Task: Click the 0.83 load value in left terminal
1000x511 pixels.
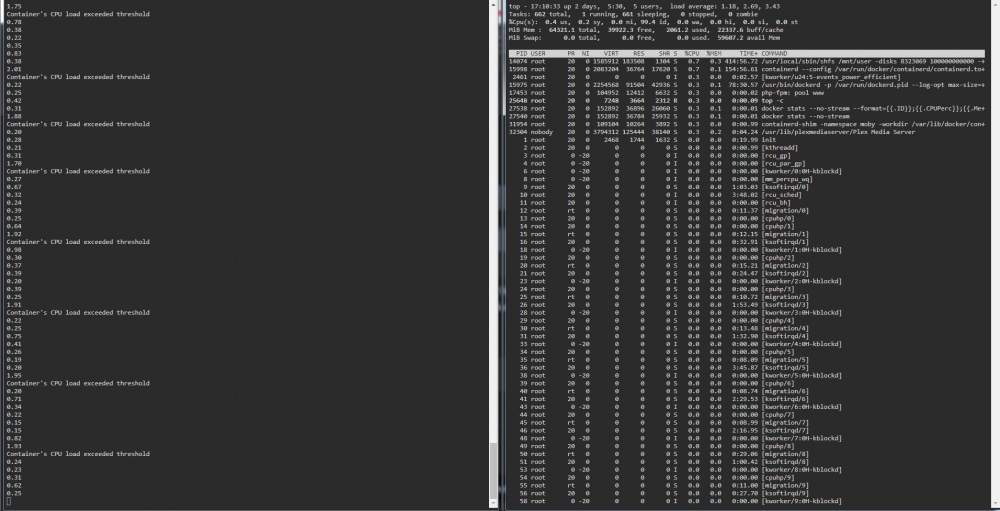Action: [14, 54]
